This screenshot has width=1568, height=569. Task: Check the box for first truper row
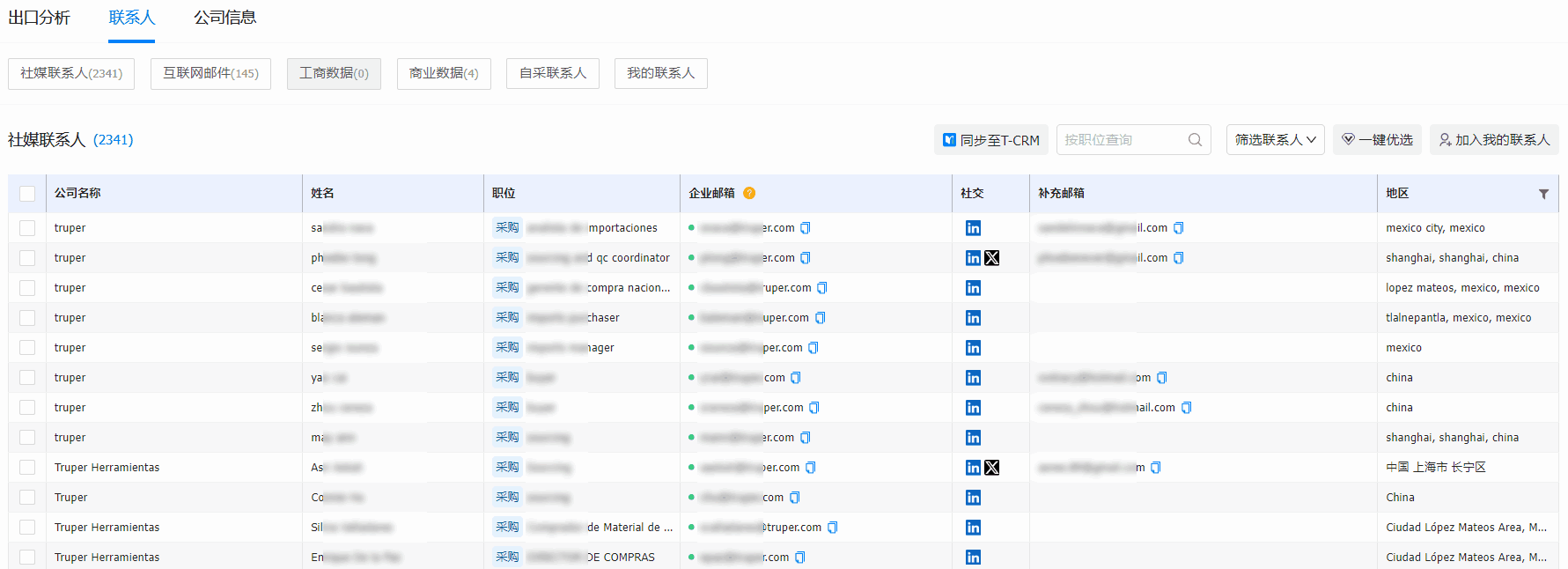[x=27, y=228]
